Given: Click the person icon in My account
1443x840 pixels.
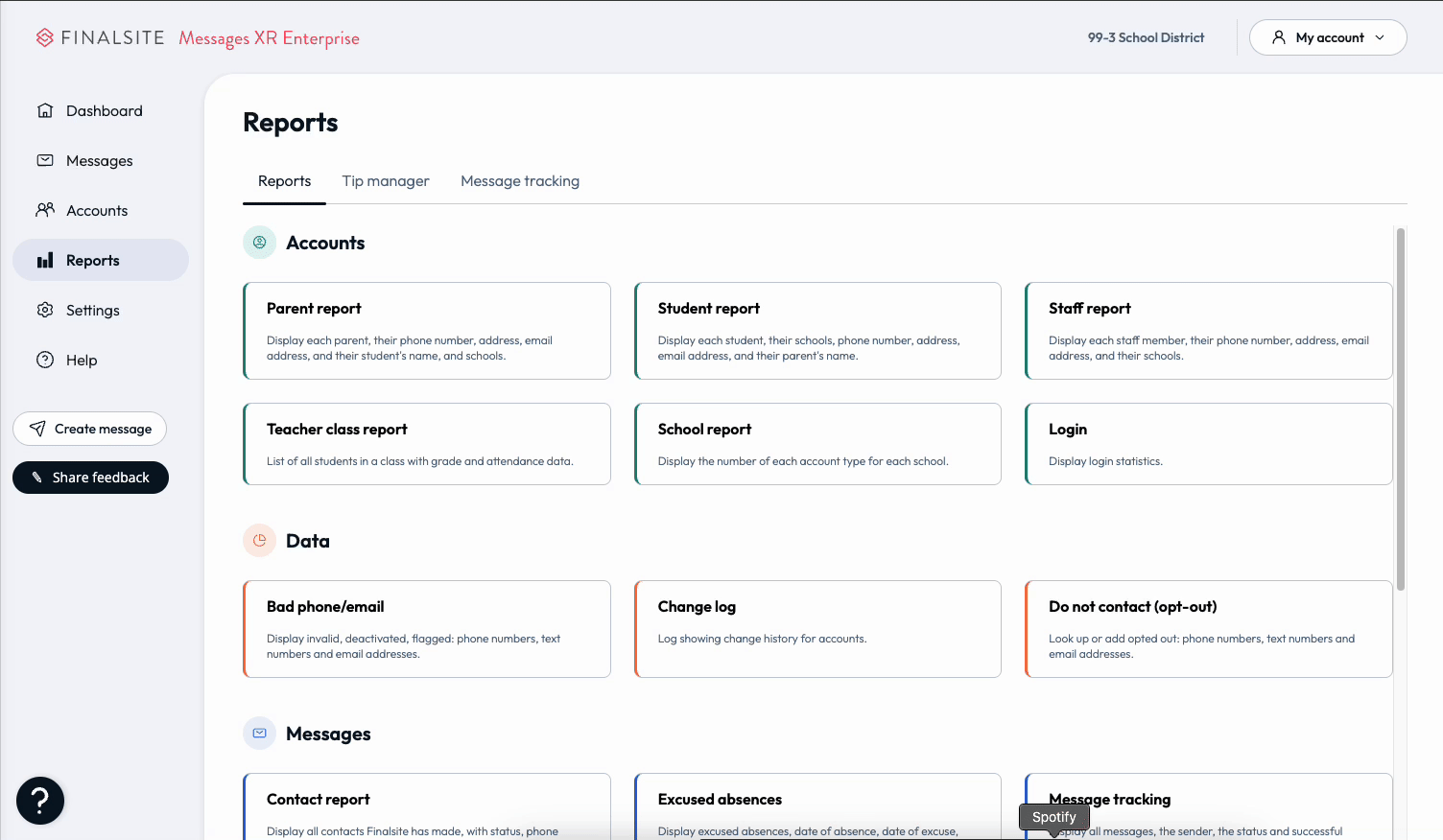Looking at the screenshot, I should coord(1279,37).
